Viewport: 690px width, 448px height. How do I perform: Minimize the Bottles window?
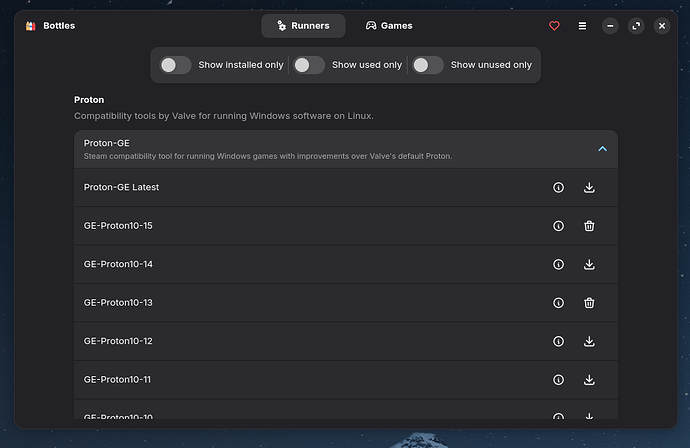tap(610, 26)
